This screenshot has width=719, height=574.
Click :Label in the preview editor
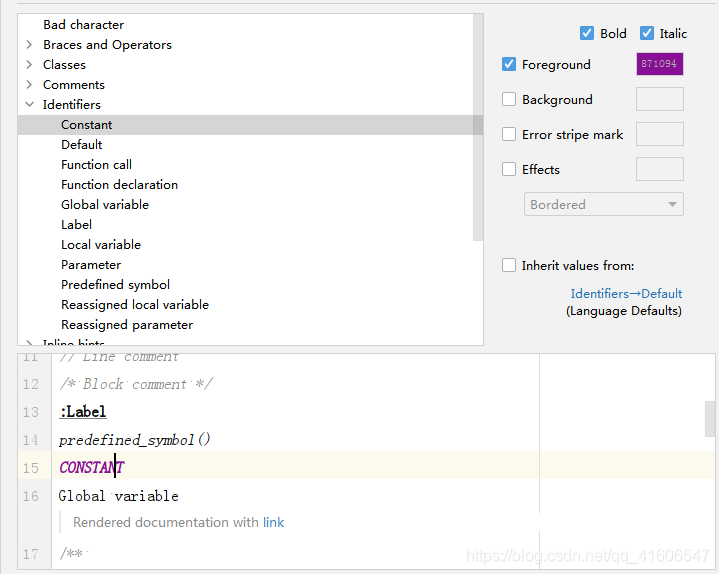point(83,412)
